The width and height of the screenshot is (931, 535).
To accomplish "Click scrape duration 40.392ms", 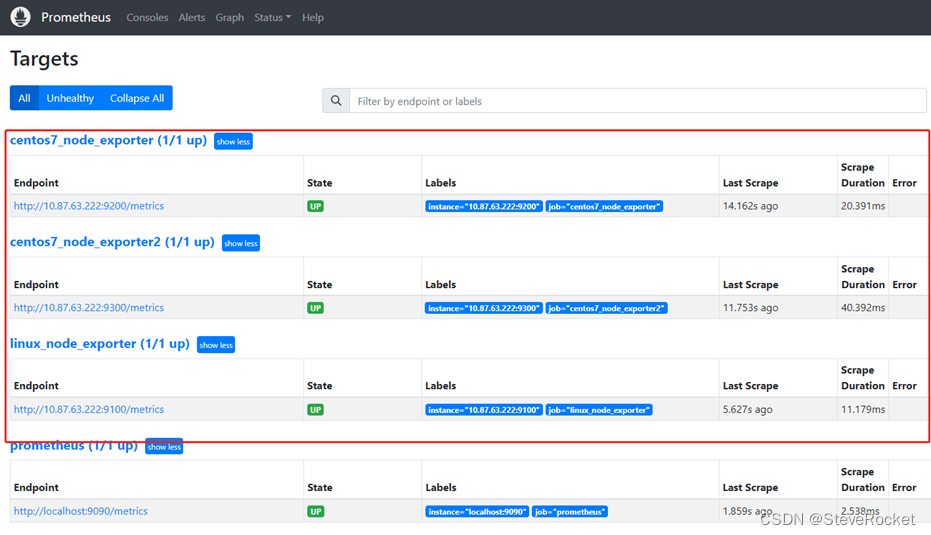I will 863,308.
